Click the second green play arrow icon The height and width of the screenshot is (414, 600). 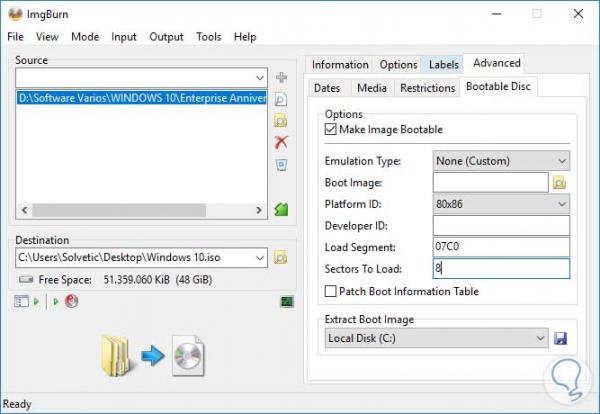click(x=56, y=302)
